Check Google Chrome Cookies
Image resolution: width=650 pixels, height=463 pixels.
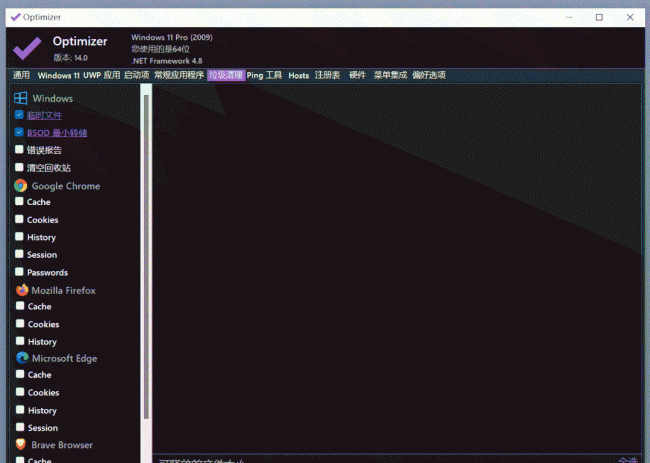tap(19, 219)
